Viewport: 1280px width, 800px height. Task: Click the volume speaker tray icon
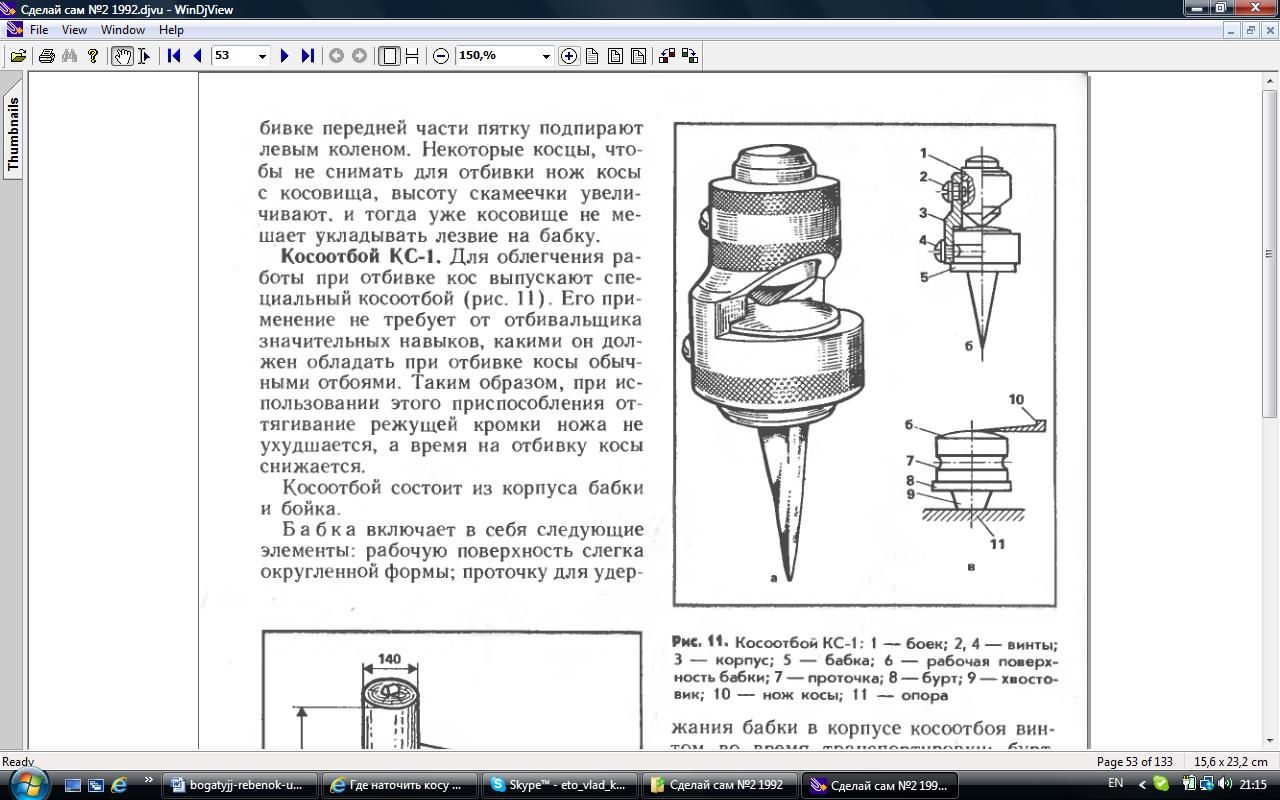(1225, 784)
